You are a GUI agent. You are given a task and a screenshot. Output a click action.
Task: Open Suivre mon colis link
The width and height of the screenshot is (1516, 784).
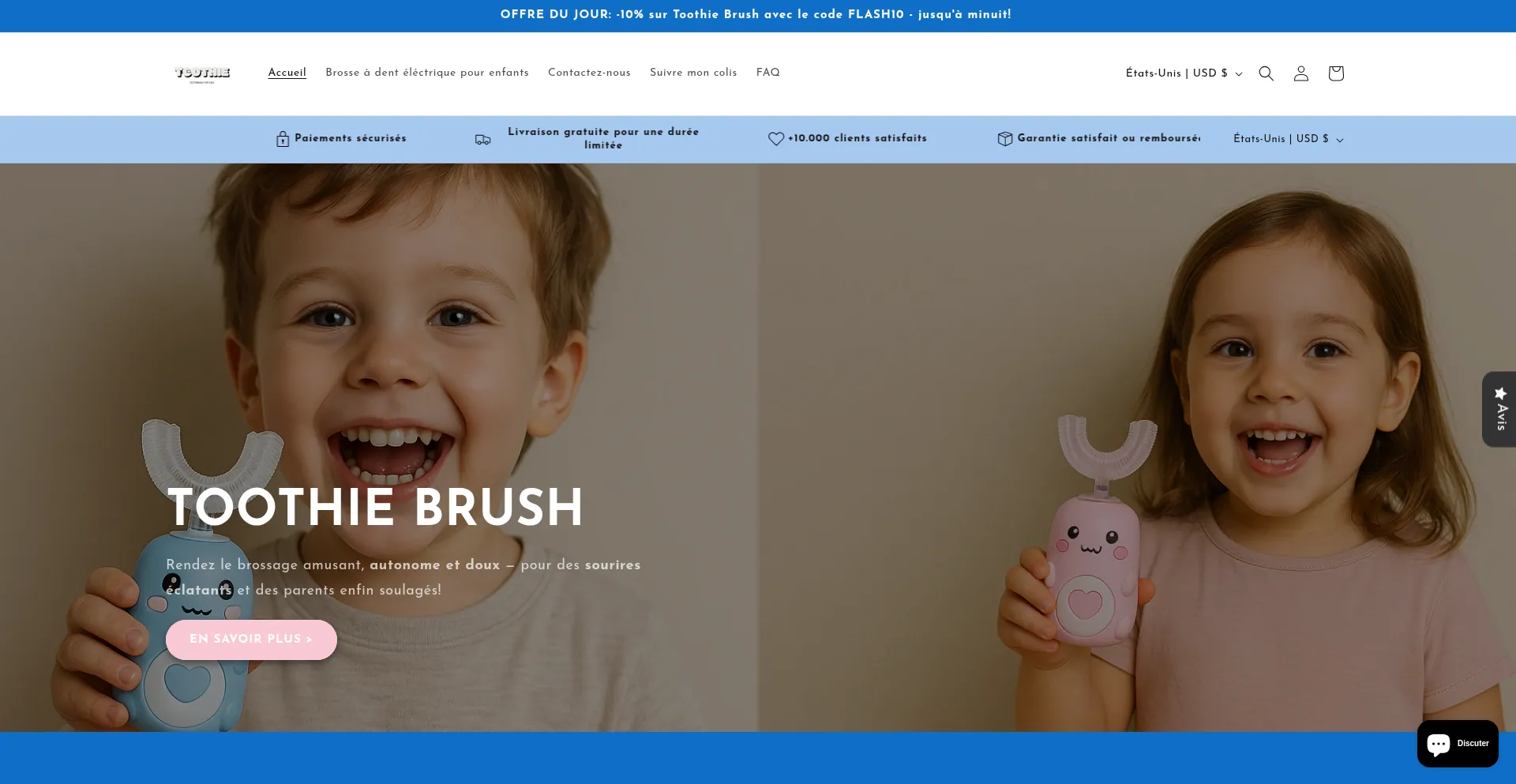693,73
